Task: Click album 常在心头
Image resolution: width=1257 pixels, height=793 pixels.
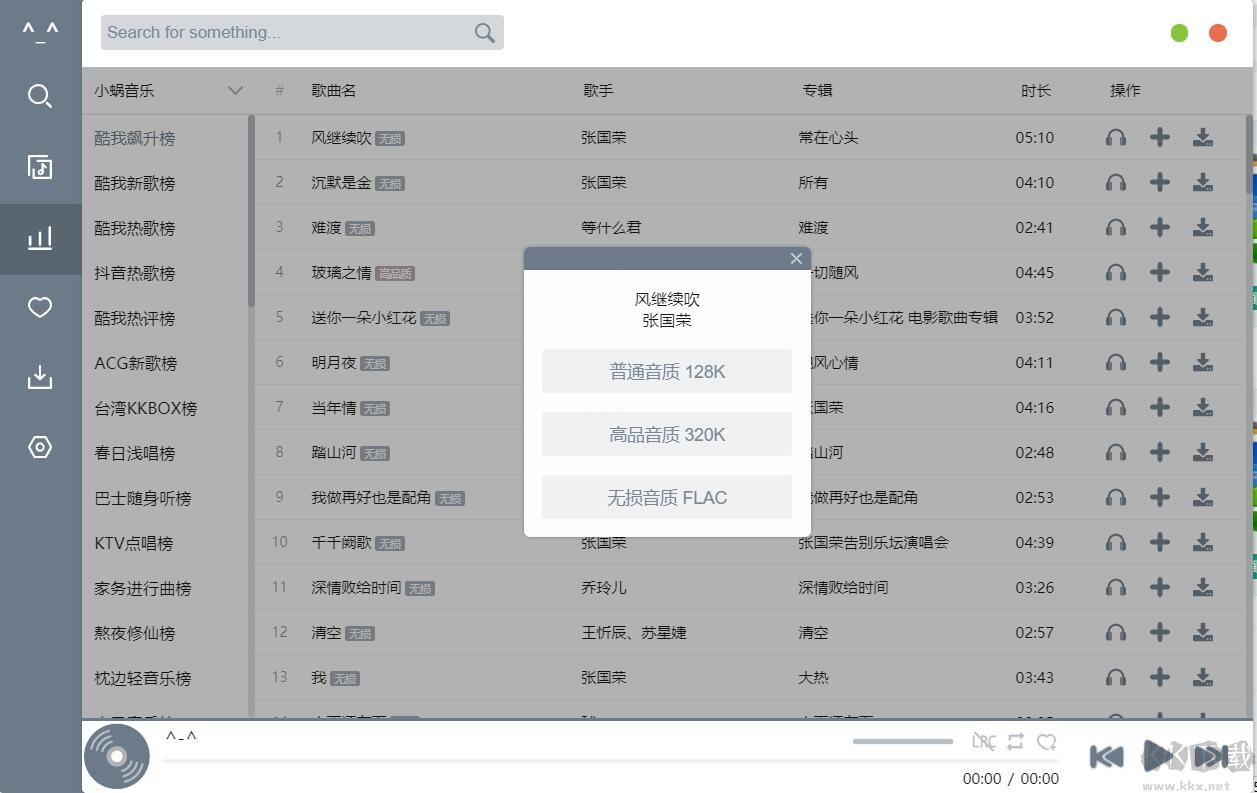Action: pyautogui.click(x=828, y=138)
